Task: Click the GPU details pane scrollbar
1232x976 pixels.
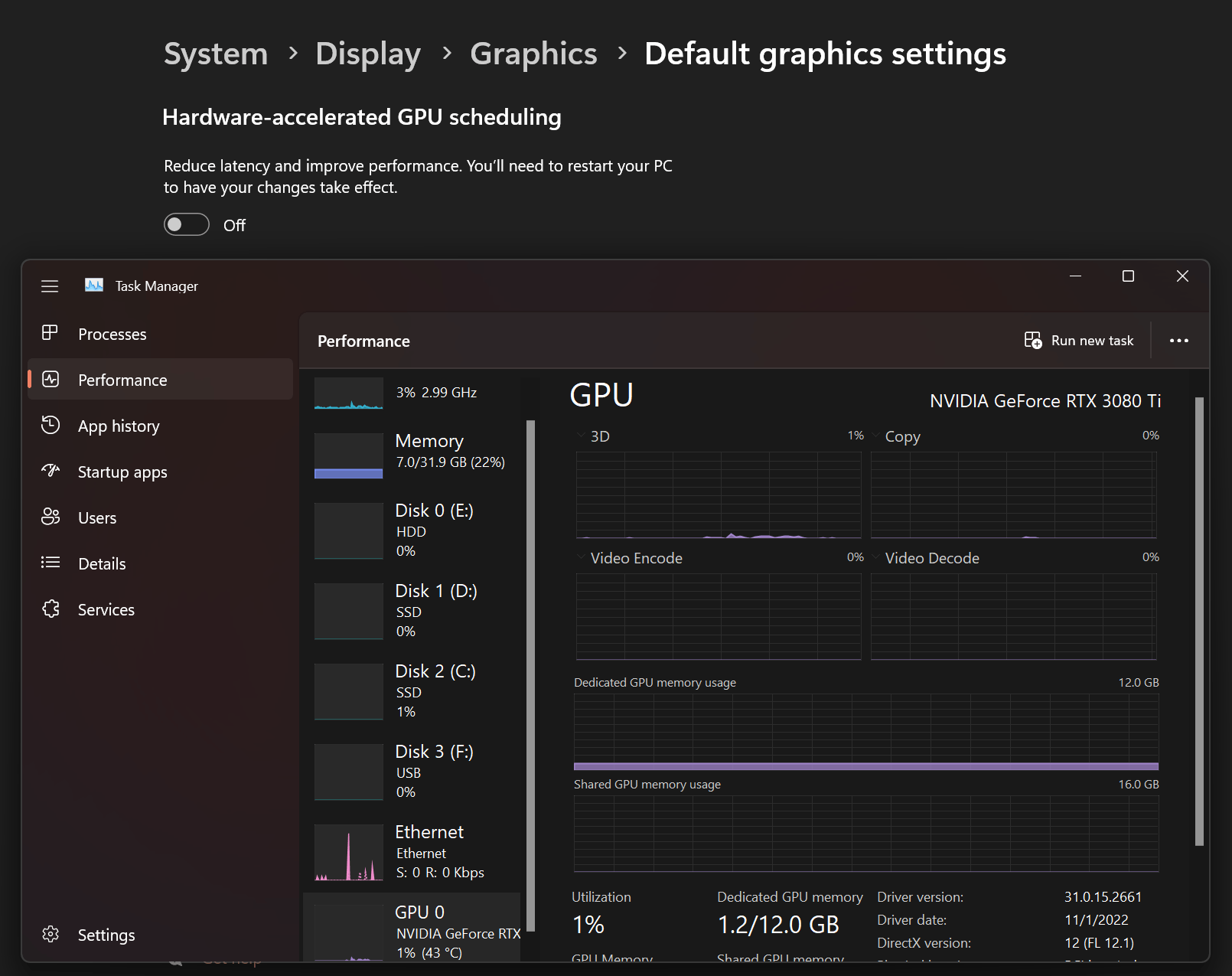Action: [1199, 622]
